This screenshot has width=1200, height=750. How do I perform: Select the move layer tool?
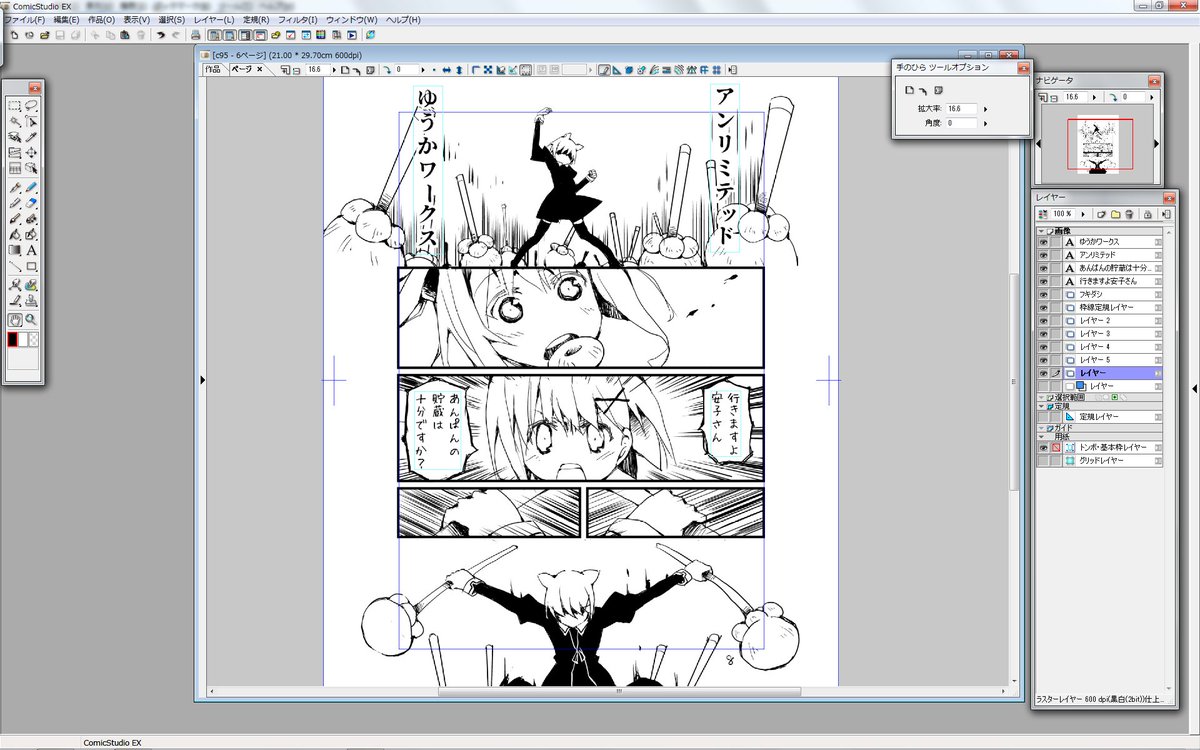tap(31, 153)
